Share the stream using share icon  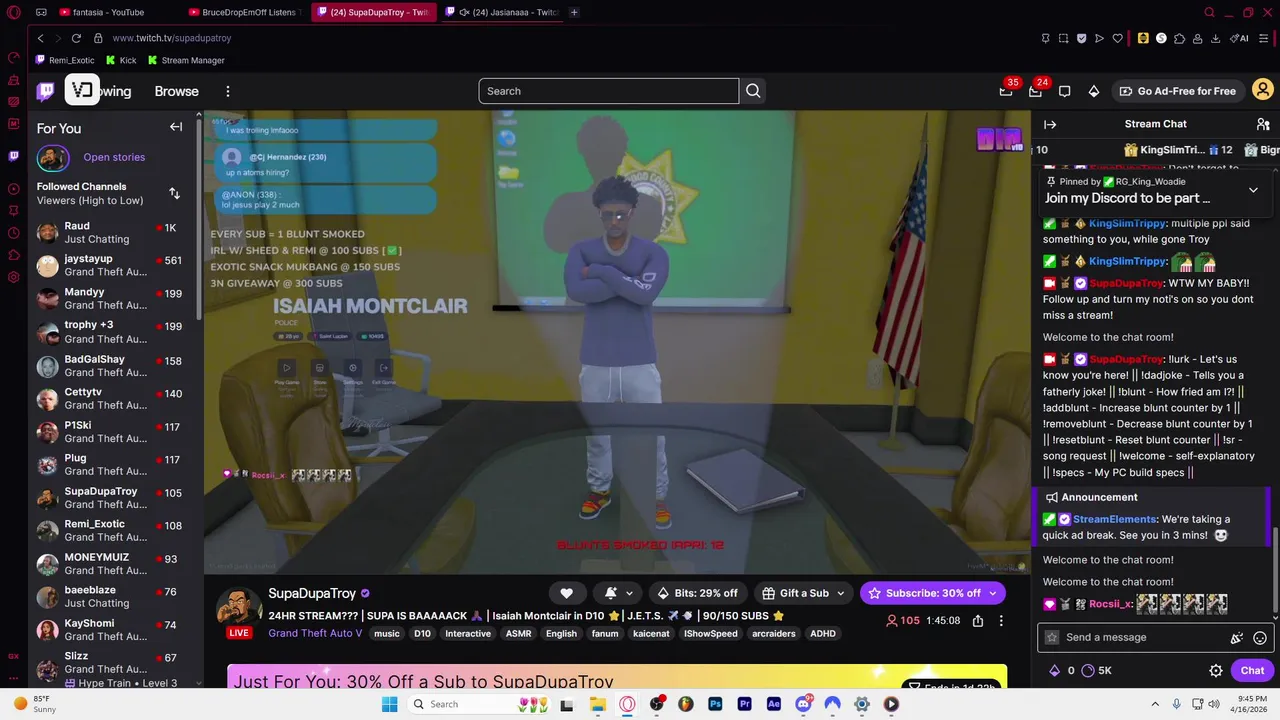pyautogui.click(x=978, y=621)
